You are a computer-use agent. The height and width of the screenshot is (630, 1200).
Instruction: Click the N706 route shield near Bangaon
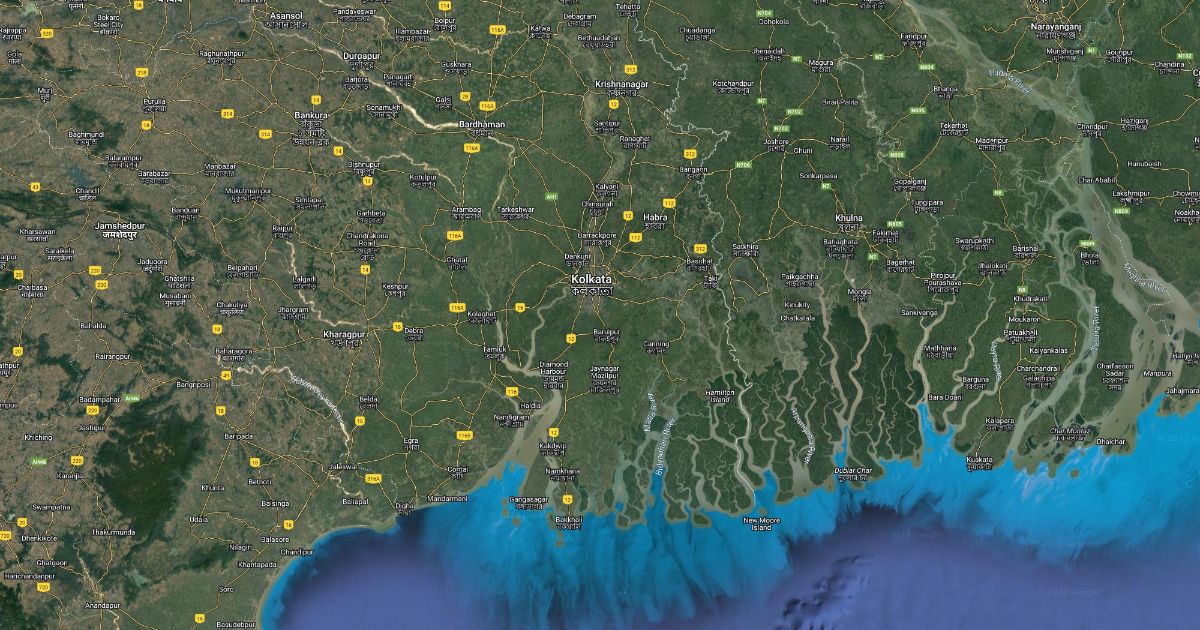click(743, 164)
